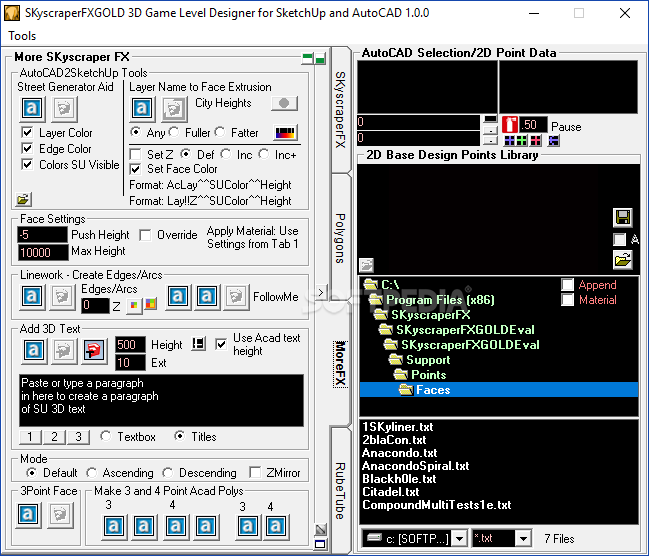Image resolution: width=649 pixels, height=556 pixels.
Task: Click the small color palette button after Z
Action: tap(134, 306)
